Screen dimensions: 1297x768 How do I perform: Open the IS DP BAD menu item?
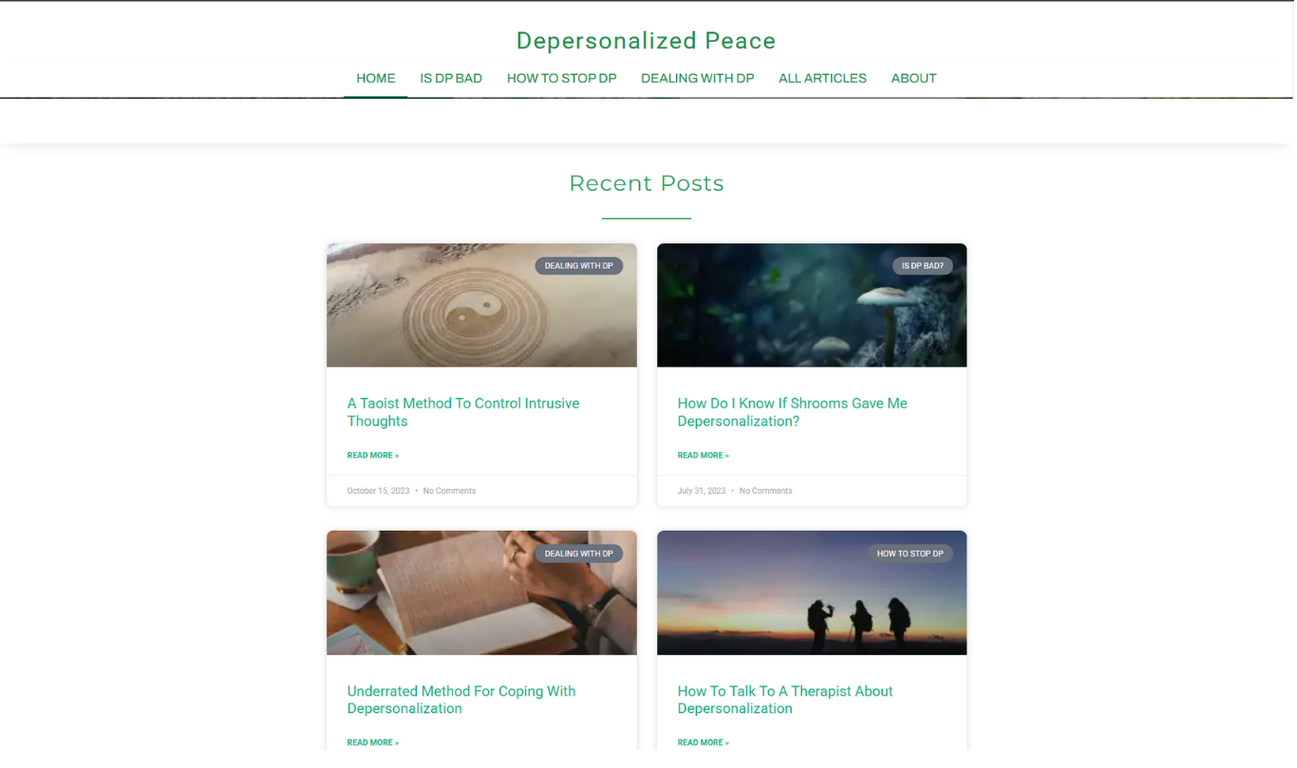click(452, 78)
